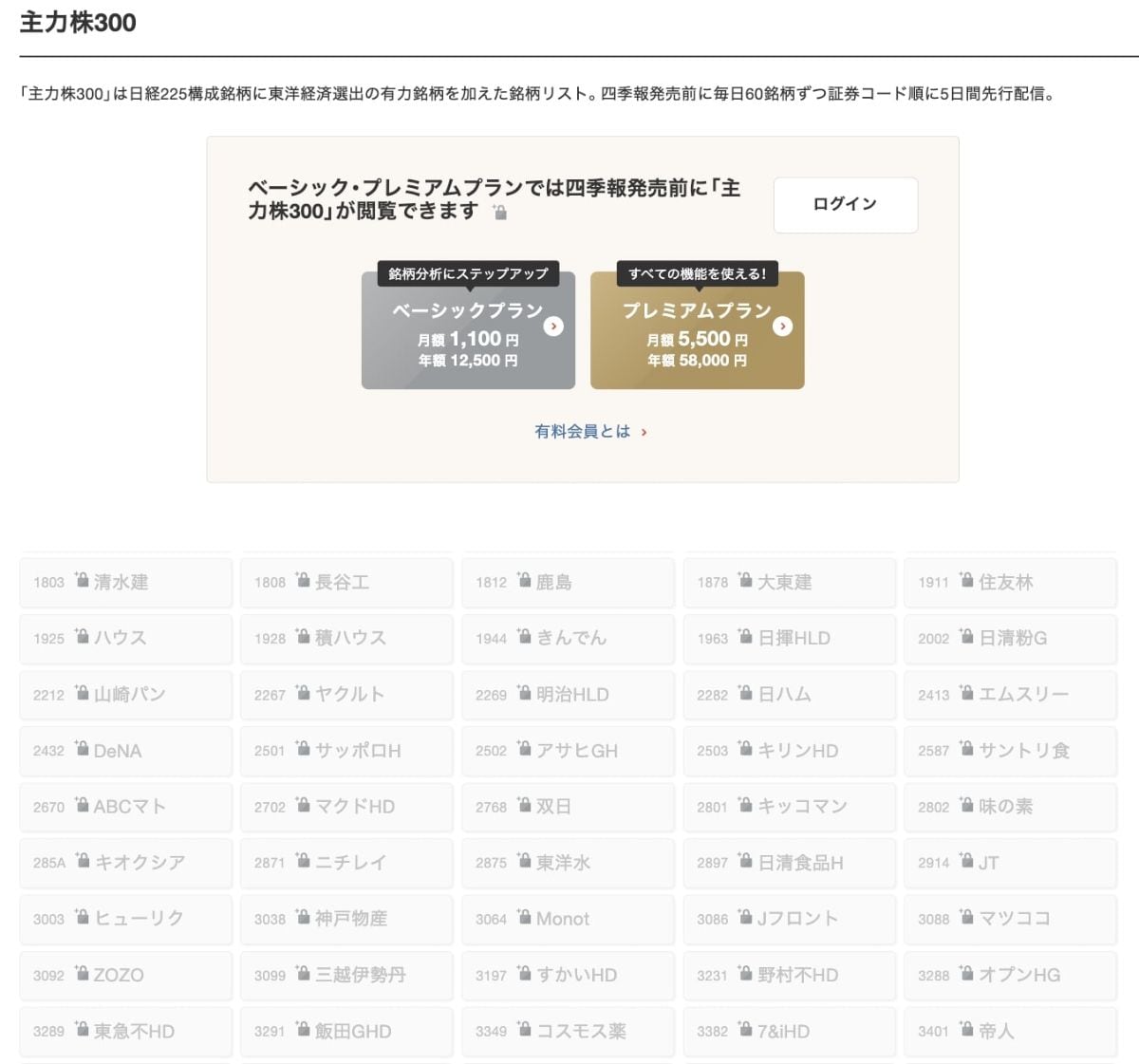Click the lock icon for 2002 日清粉G
Viewport: 1139px width, 1064px height.
pos(966,636)
